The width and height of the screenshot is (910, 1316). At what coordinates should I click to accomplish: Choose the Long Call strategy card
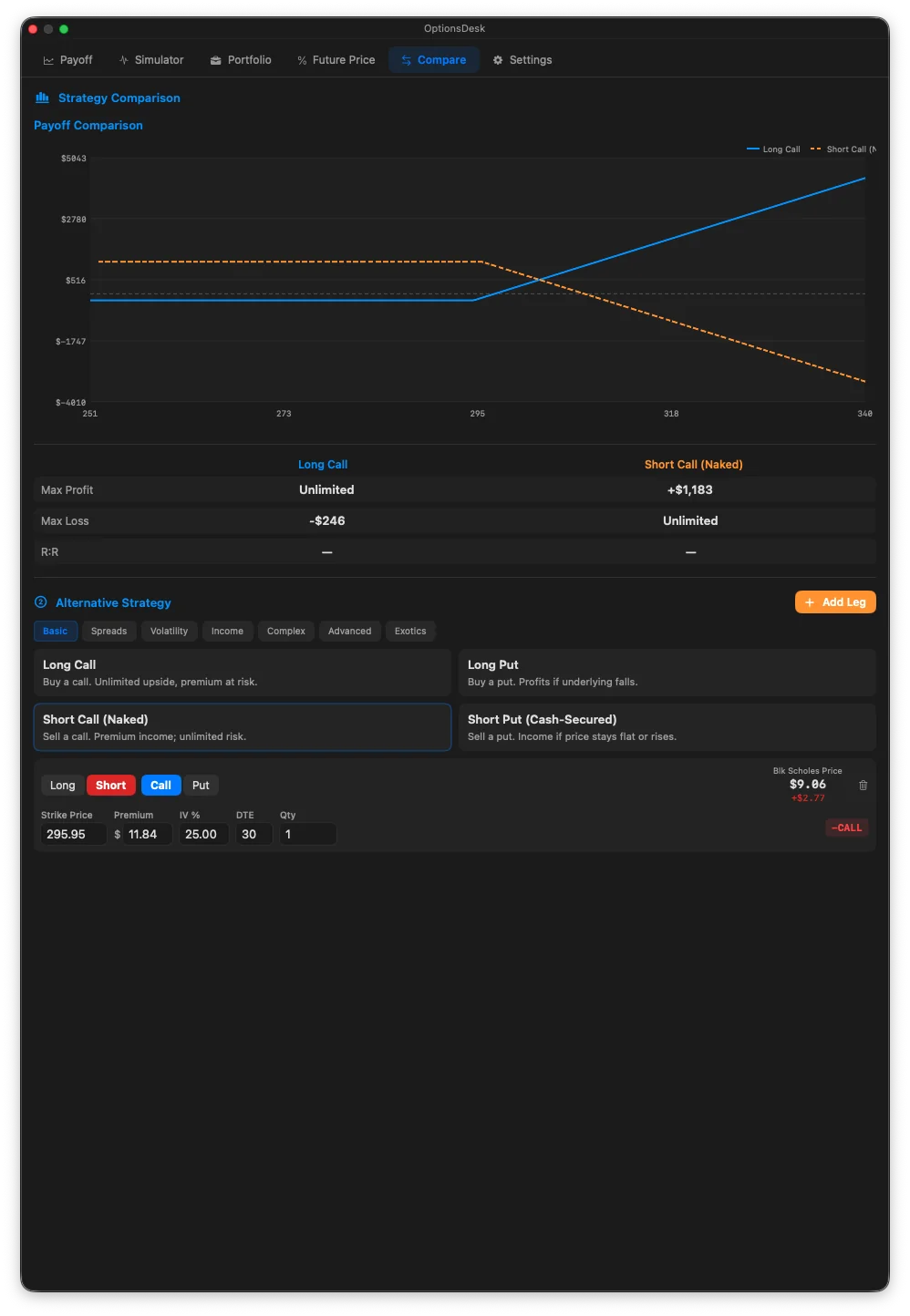(243, 673)
